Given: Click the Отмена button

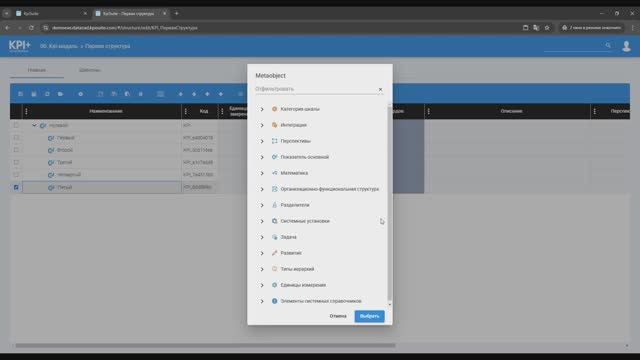Looking at the screenshot, I should tap(338, 316).
